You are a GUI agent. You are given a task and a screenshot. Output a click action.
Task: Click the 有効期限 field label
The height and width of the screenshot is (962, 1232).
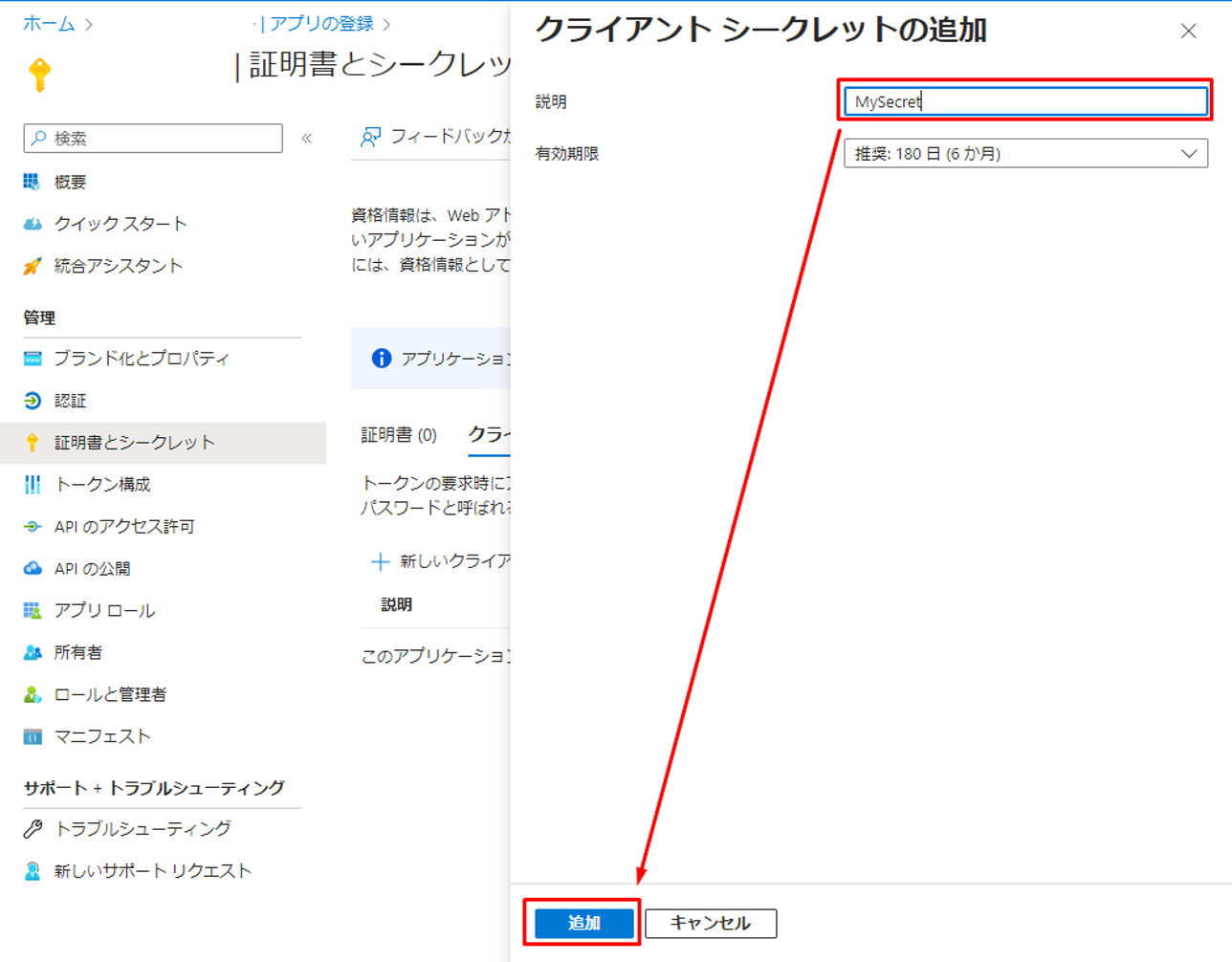tap(567, 153)
